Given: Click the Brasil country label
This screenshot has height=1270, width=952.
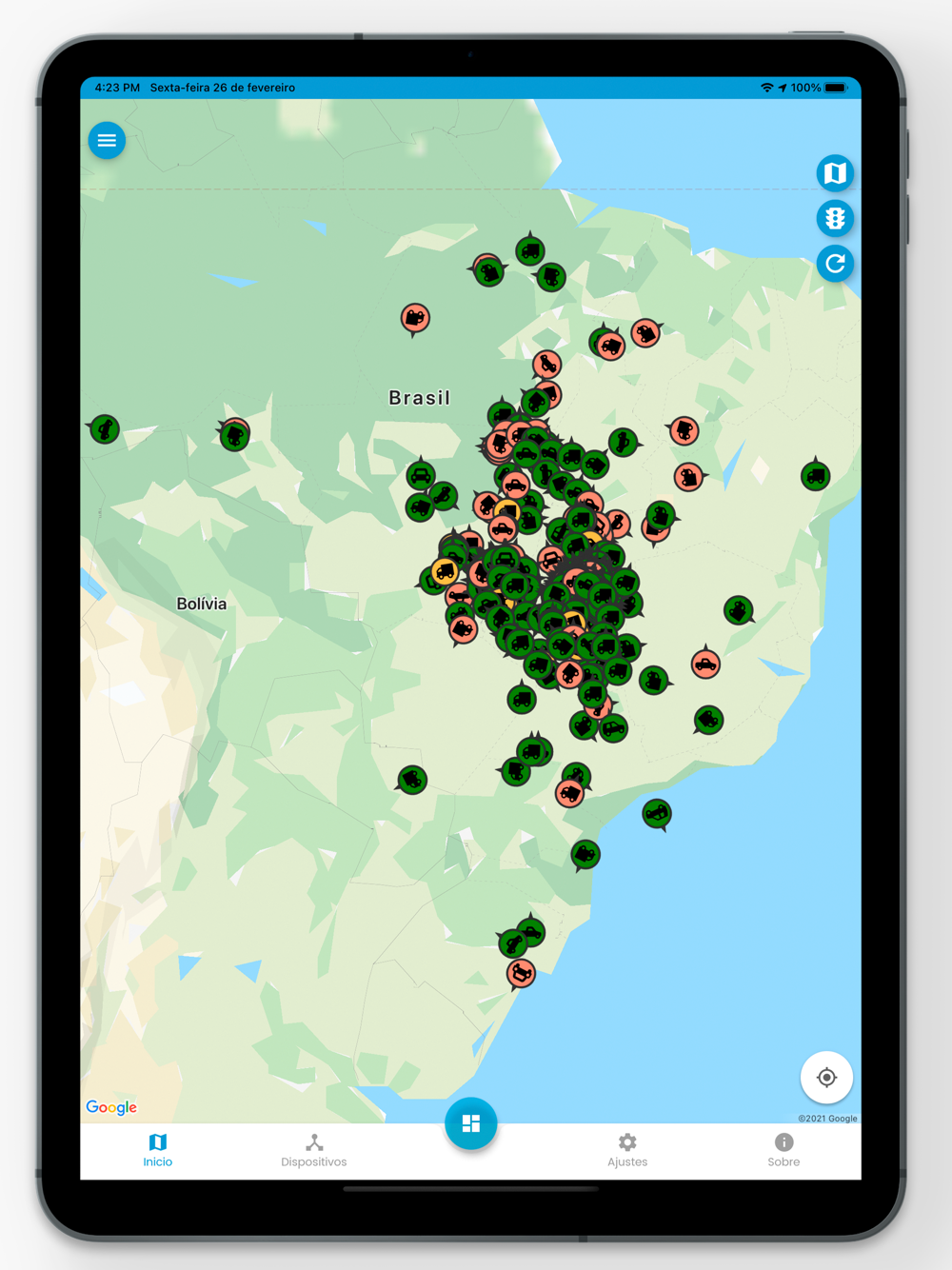Looking at the screenshot, I should coord(420,398).
